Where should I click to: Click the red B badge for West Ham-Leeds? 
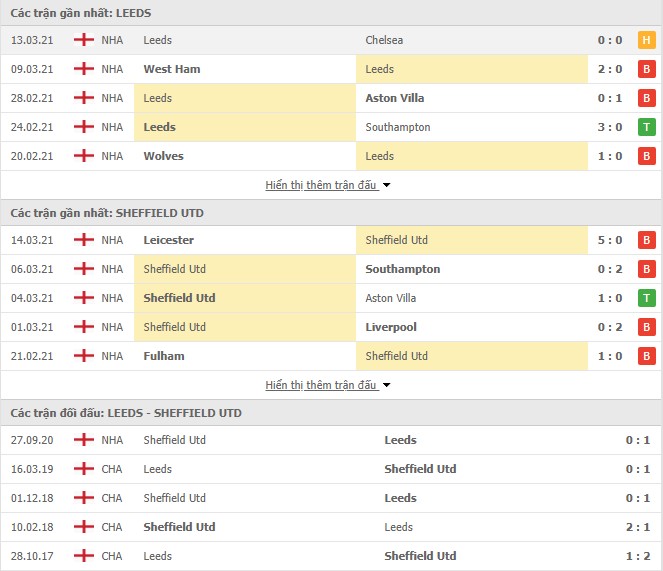click(646, 69)
